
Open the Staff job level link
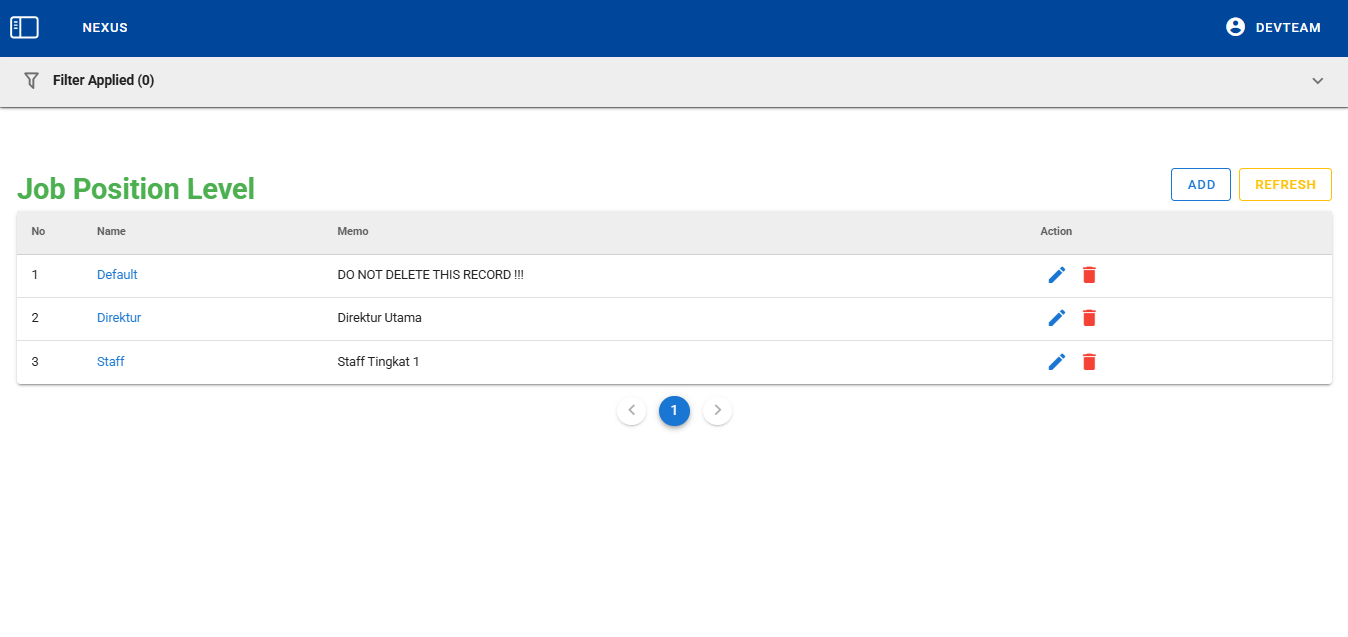point(111,362)
